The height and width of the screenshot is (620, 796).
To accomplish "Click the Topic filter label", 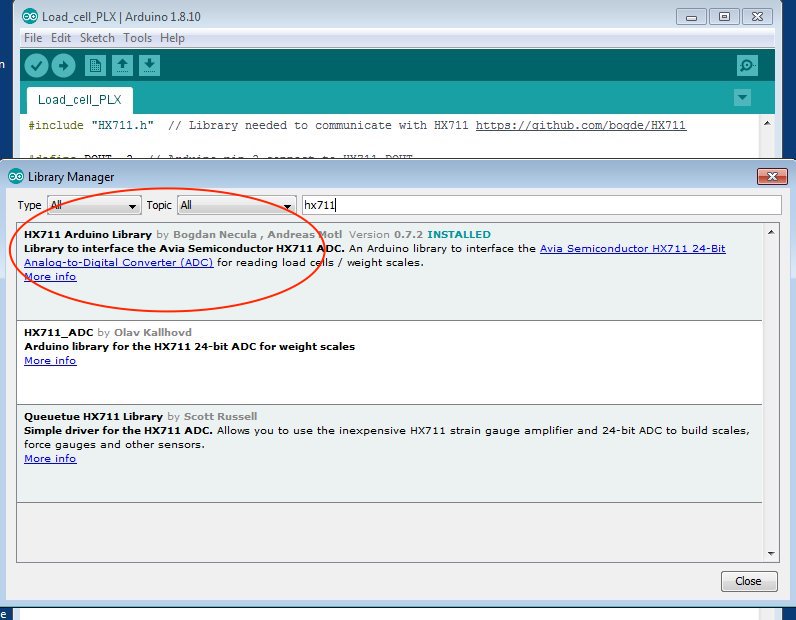I will pos(159,205).
